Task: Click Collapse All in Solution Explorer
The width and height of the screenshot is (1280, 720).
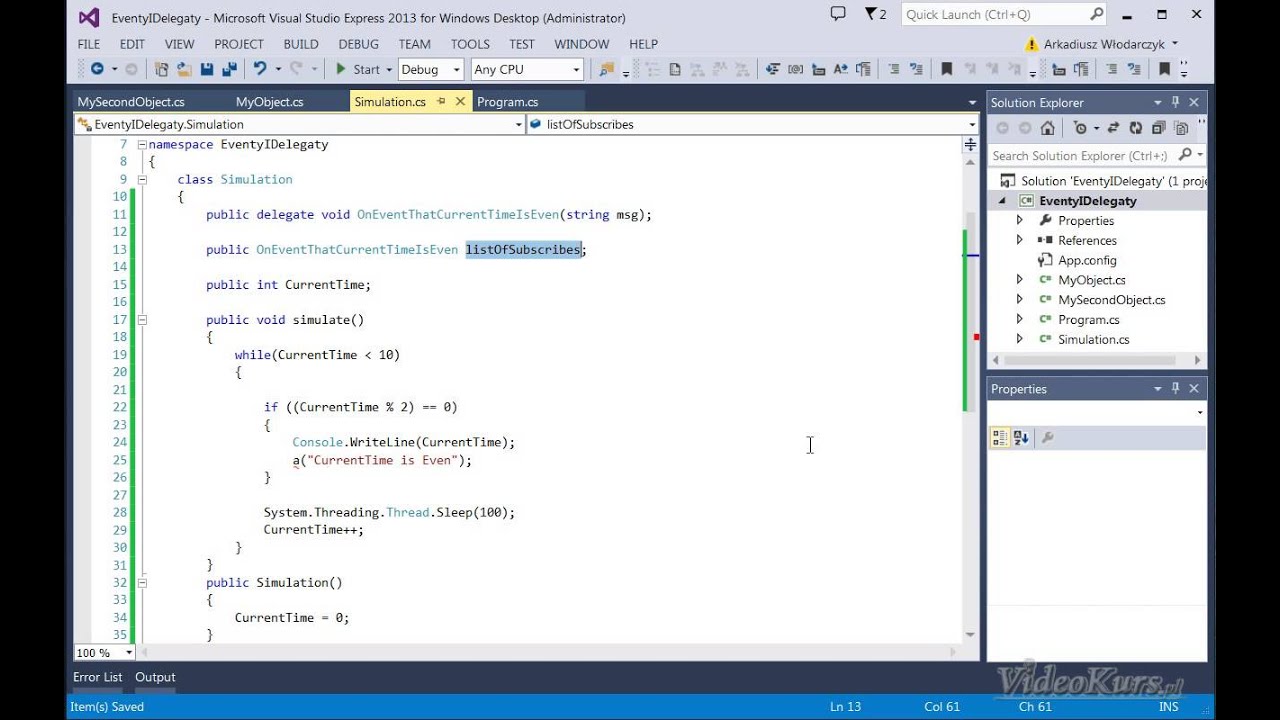Action: tap(1159, 128)
